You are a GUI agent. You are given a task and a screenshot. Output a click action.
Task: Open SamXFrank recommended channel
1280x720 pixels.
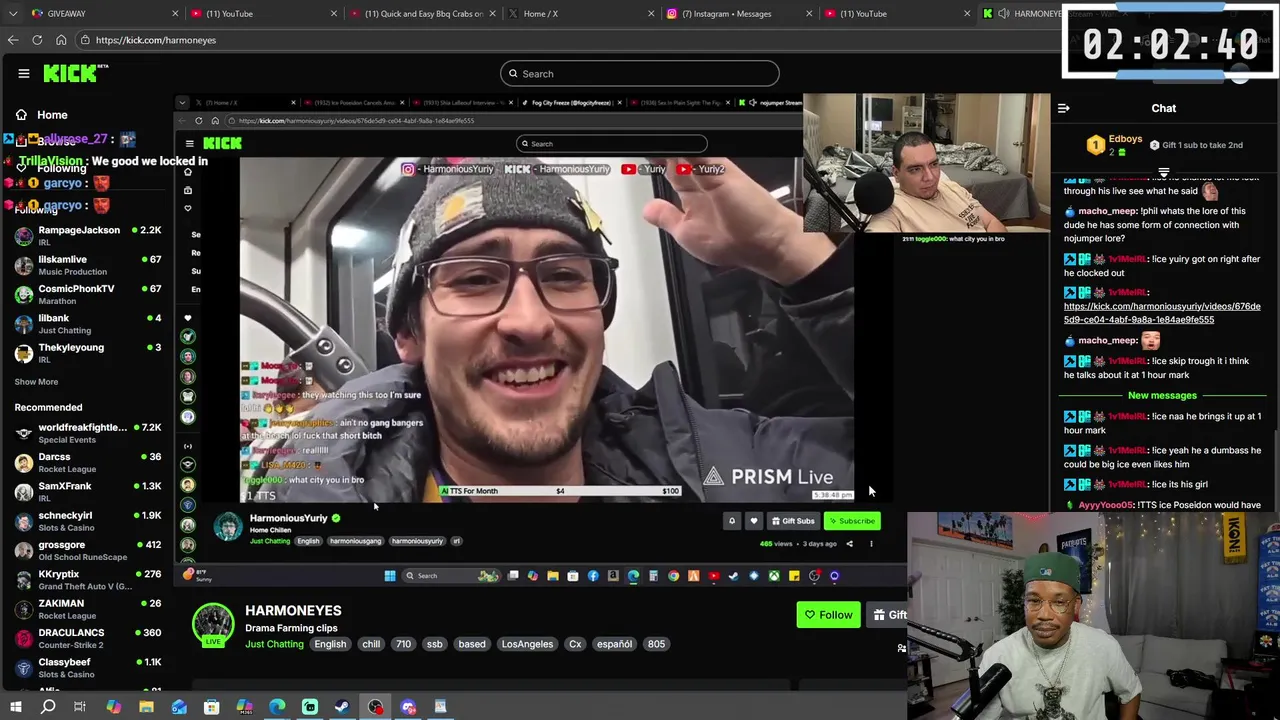pos(88,491)
